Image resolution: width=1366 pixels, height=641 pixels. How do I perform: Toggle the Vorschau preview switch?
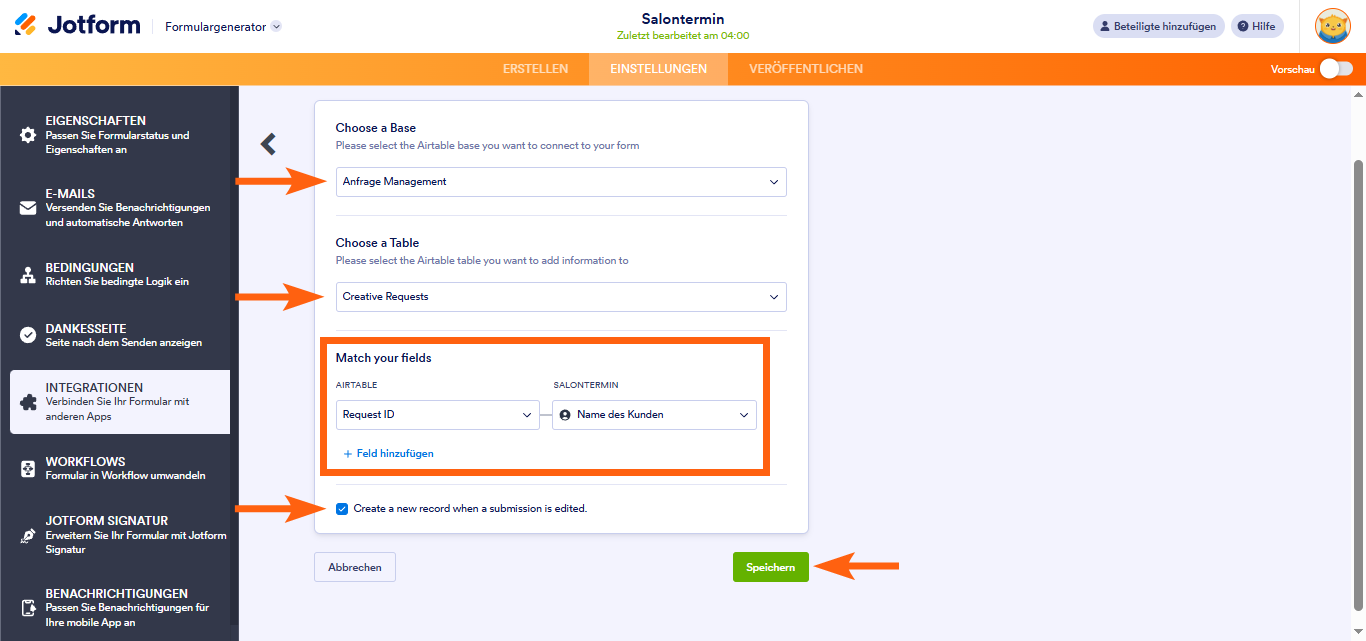pyautogui.click(x=1336, y=69)
